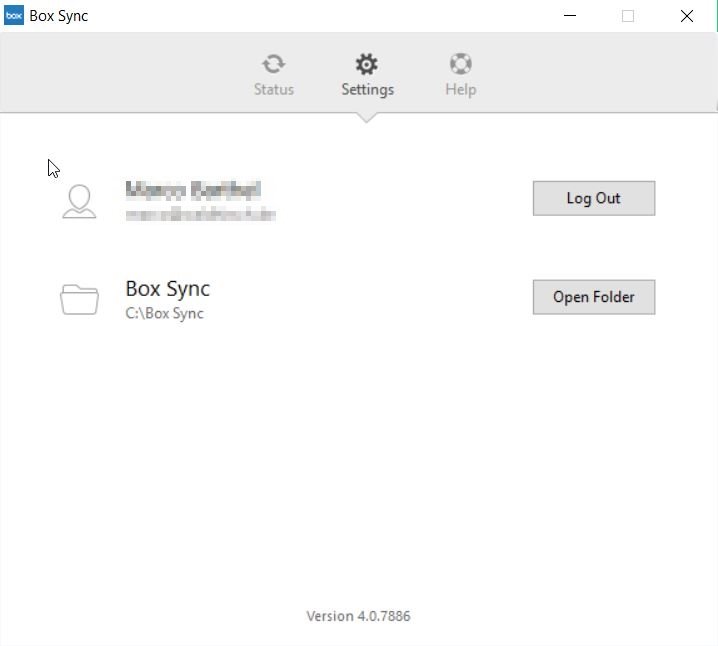Switch to the Status tab label
718x646 pixels.
(274, 89)
